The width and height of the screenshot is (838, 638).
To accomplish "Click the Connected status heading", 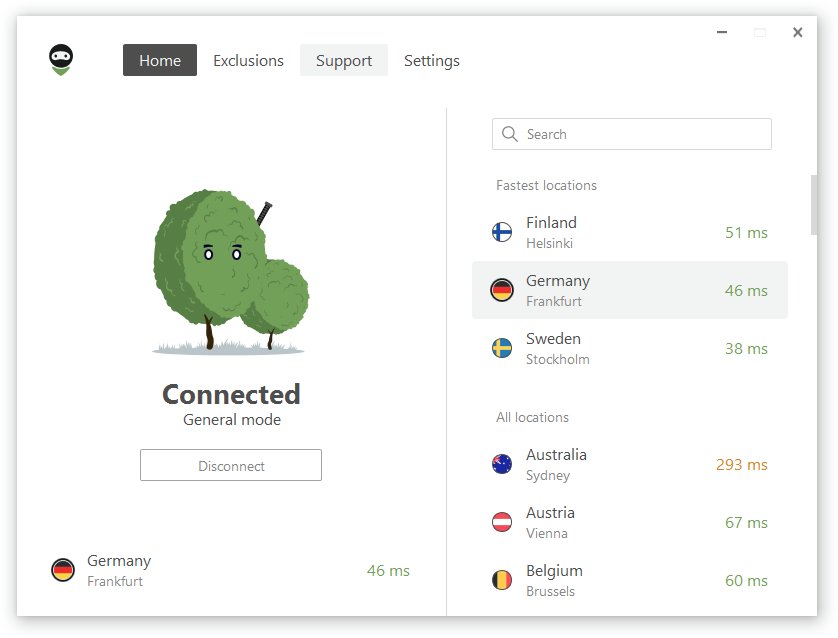I will 231,394.
